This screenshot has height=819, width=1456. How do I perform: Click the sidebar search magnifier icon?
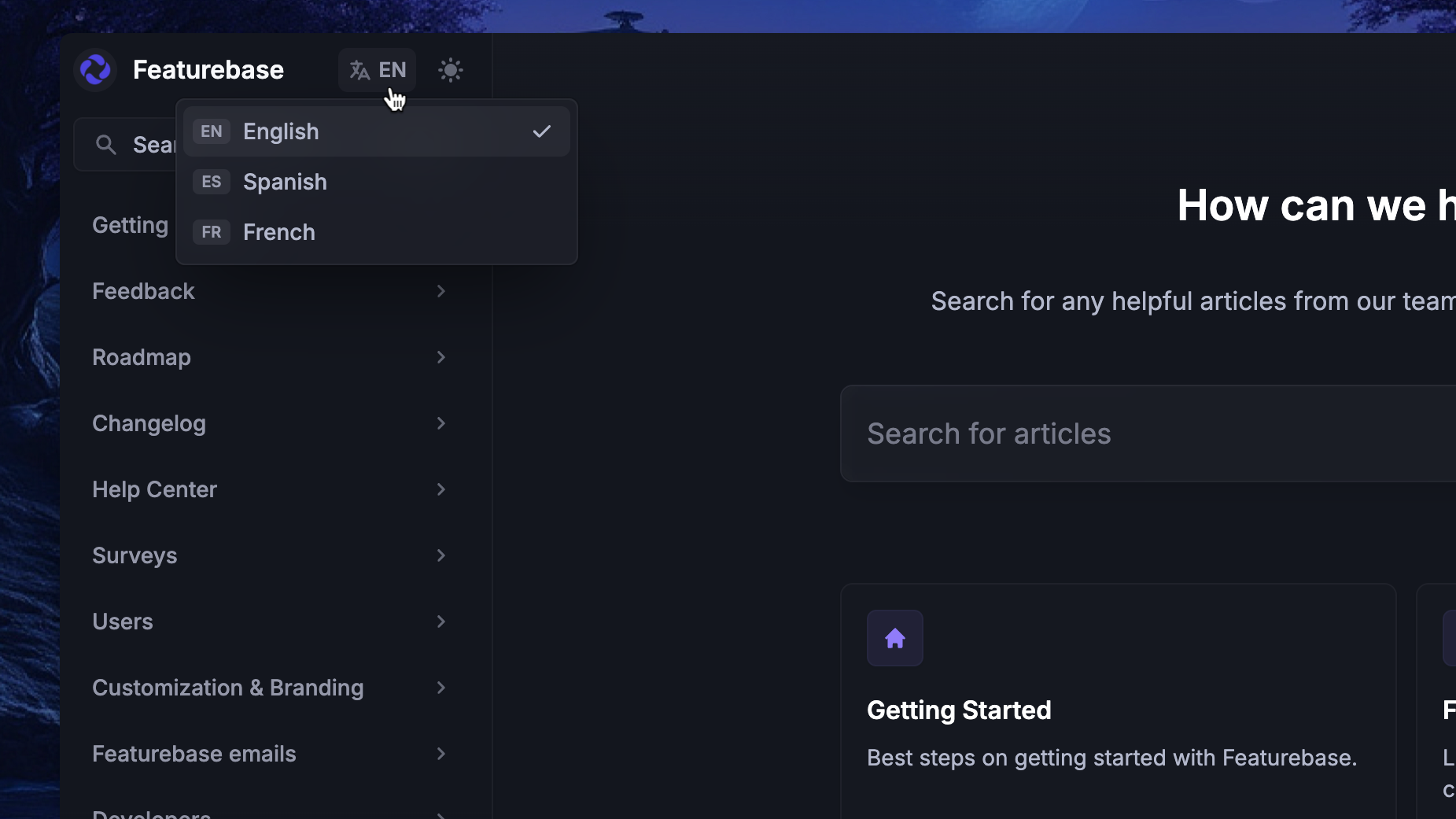click(105, 145)
